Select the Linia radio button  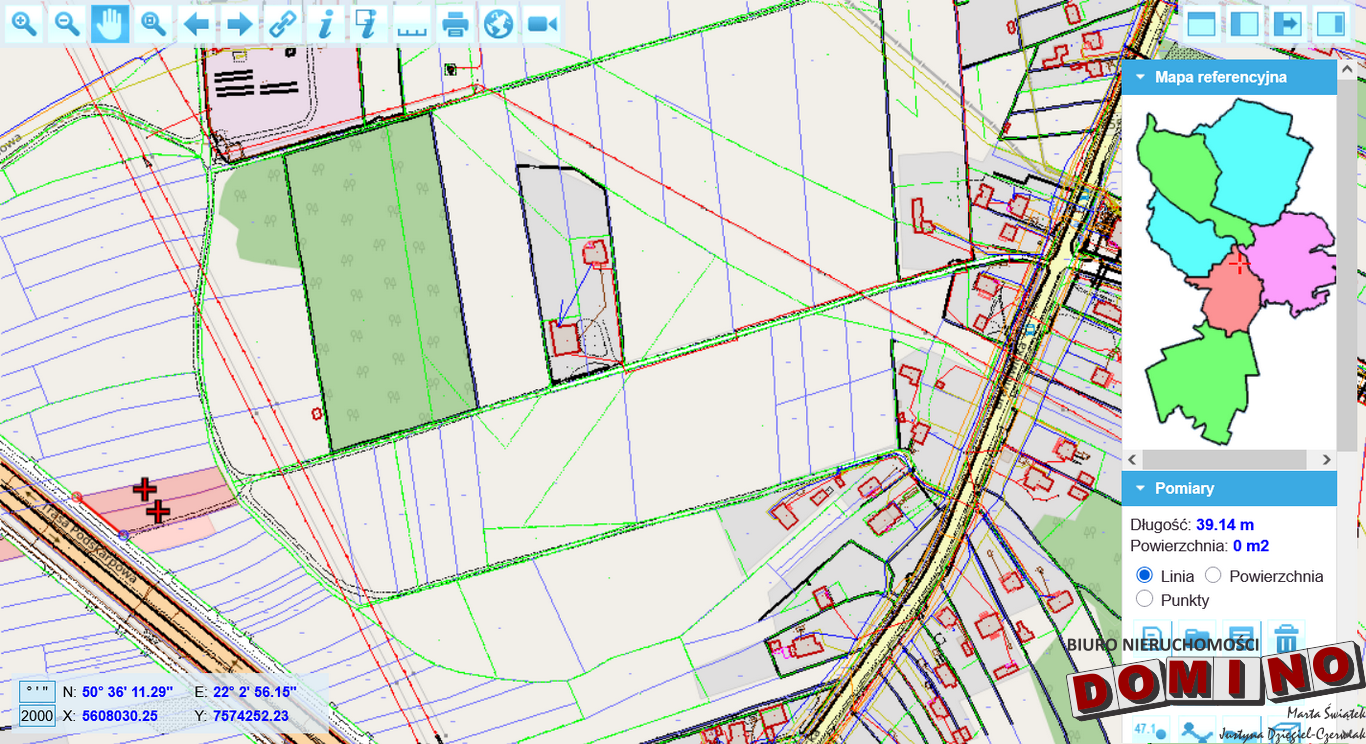[1145, 575]
